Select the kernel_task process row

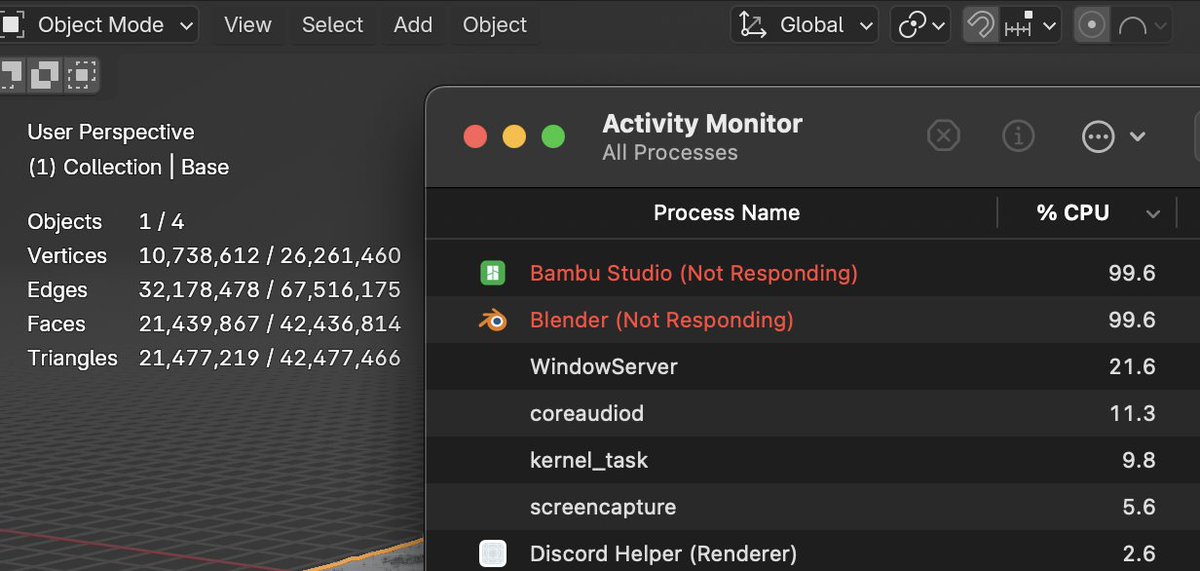coord(813,460)
